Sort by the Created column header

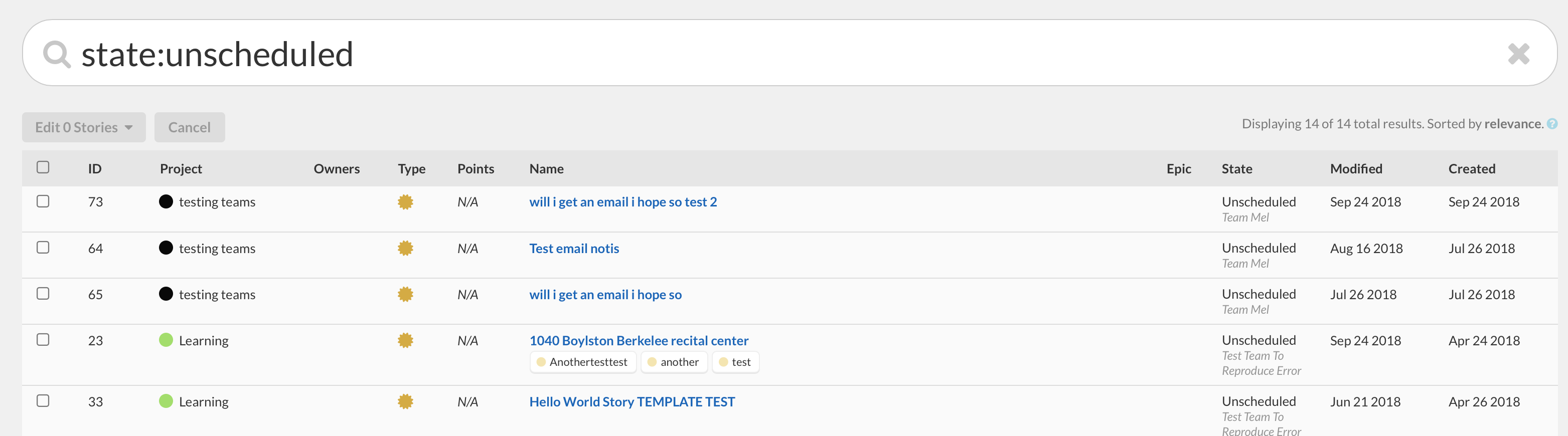[x=1471, y=169]
